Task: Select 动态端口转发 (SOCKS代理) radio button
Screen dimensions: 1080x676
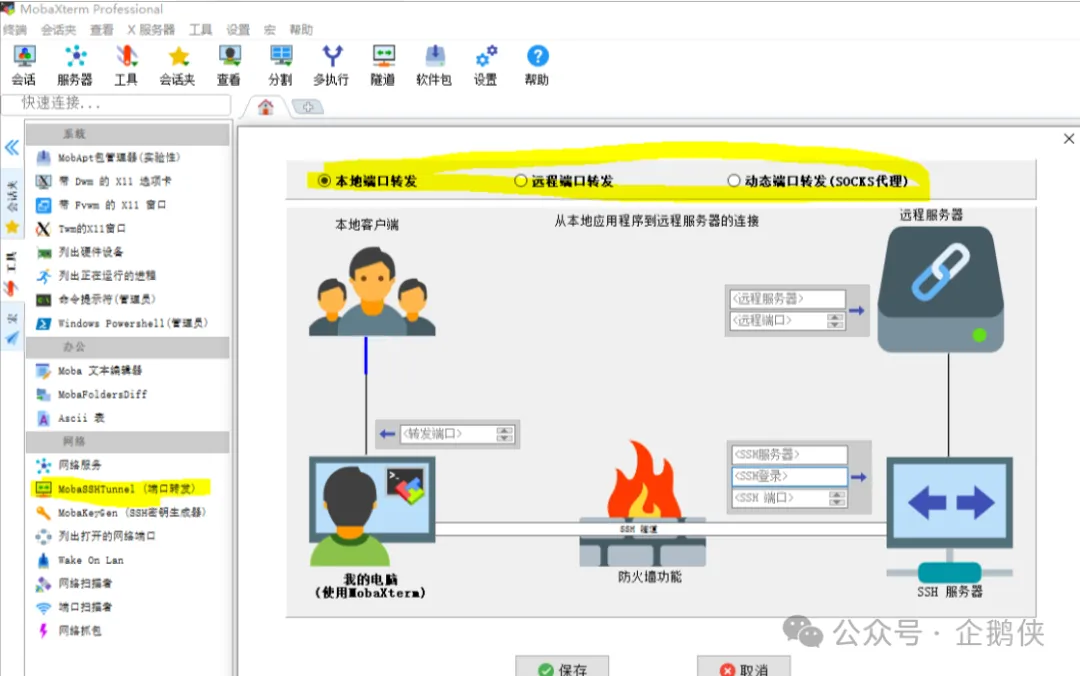Action: tap(734, 181)
